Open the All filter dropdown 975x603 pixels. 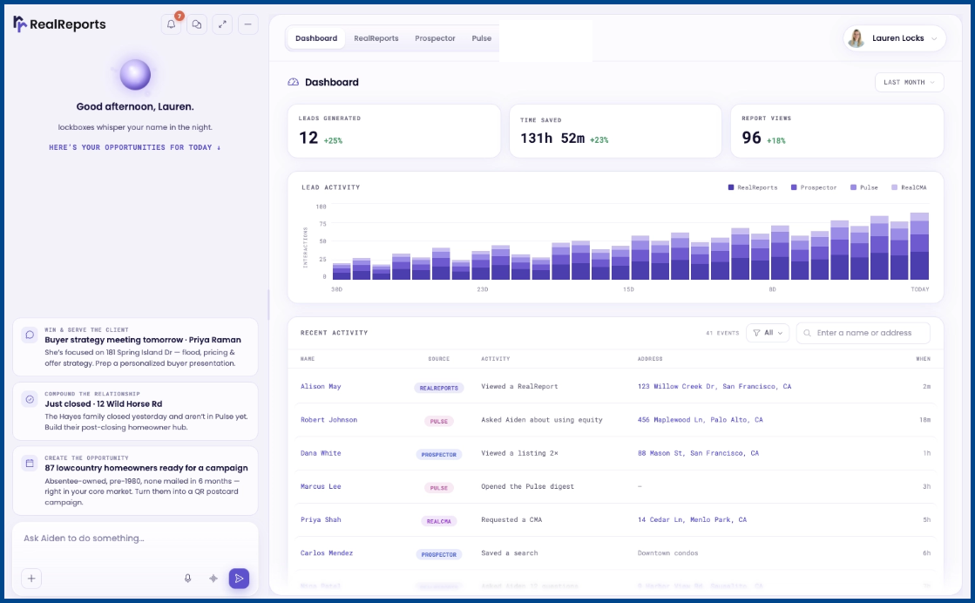768,333
